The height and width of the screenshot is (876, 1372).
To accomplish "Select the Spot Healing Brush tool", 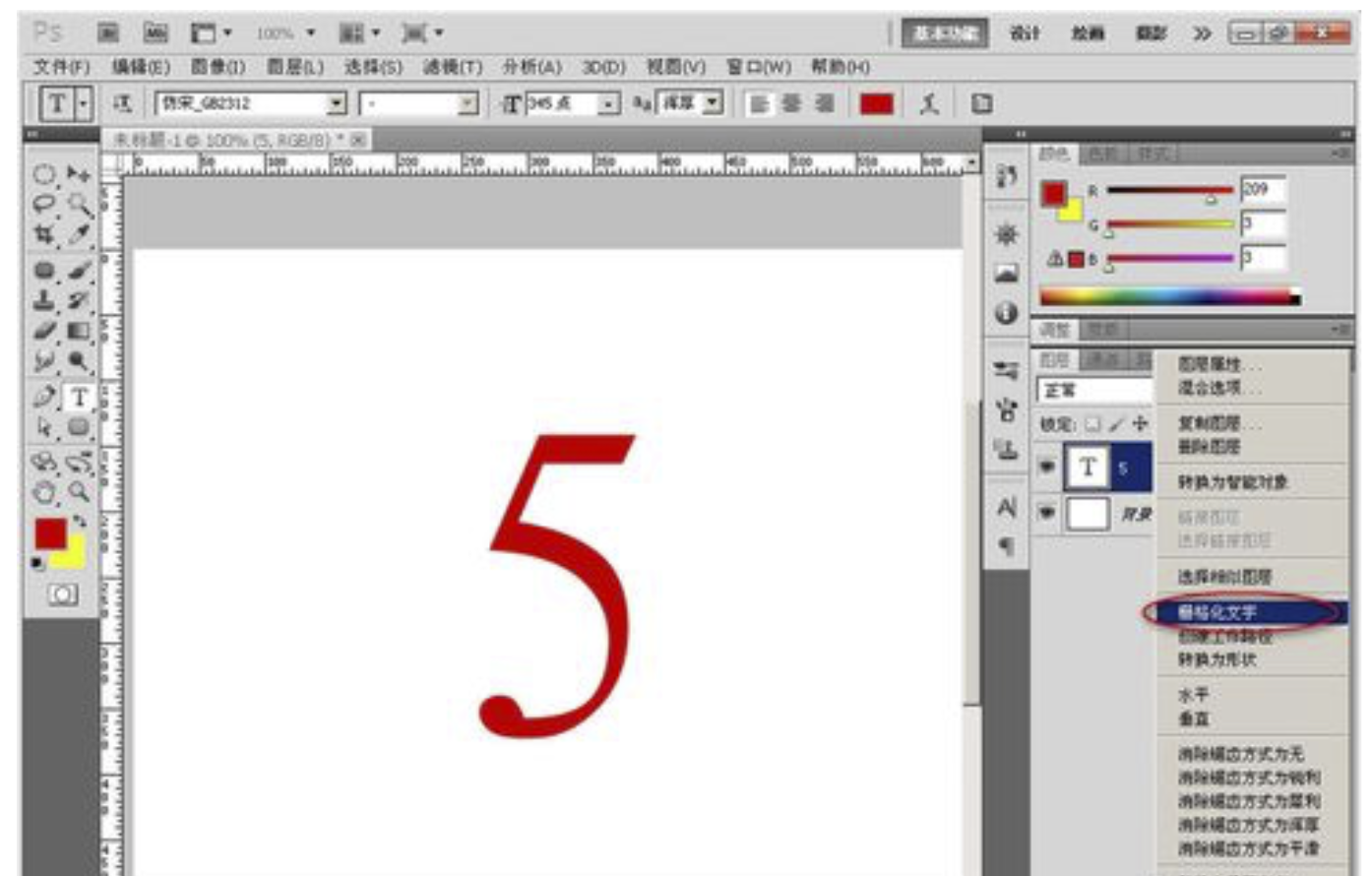I will point(44,270).
